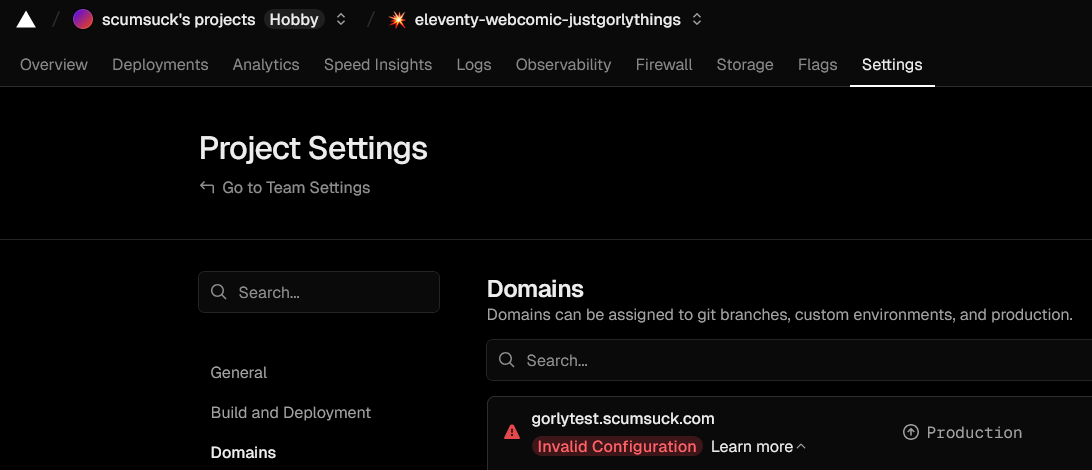Collapse details with chevron beside Learn more
Screen dimensions: 1092x470
[x=801, y=446]
